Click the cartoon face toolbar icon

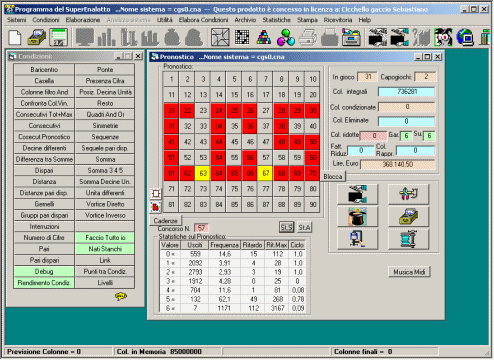pyautogui.click(x=443, y=37)
